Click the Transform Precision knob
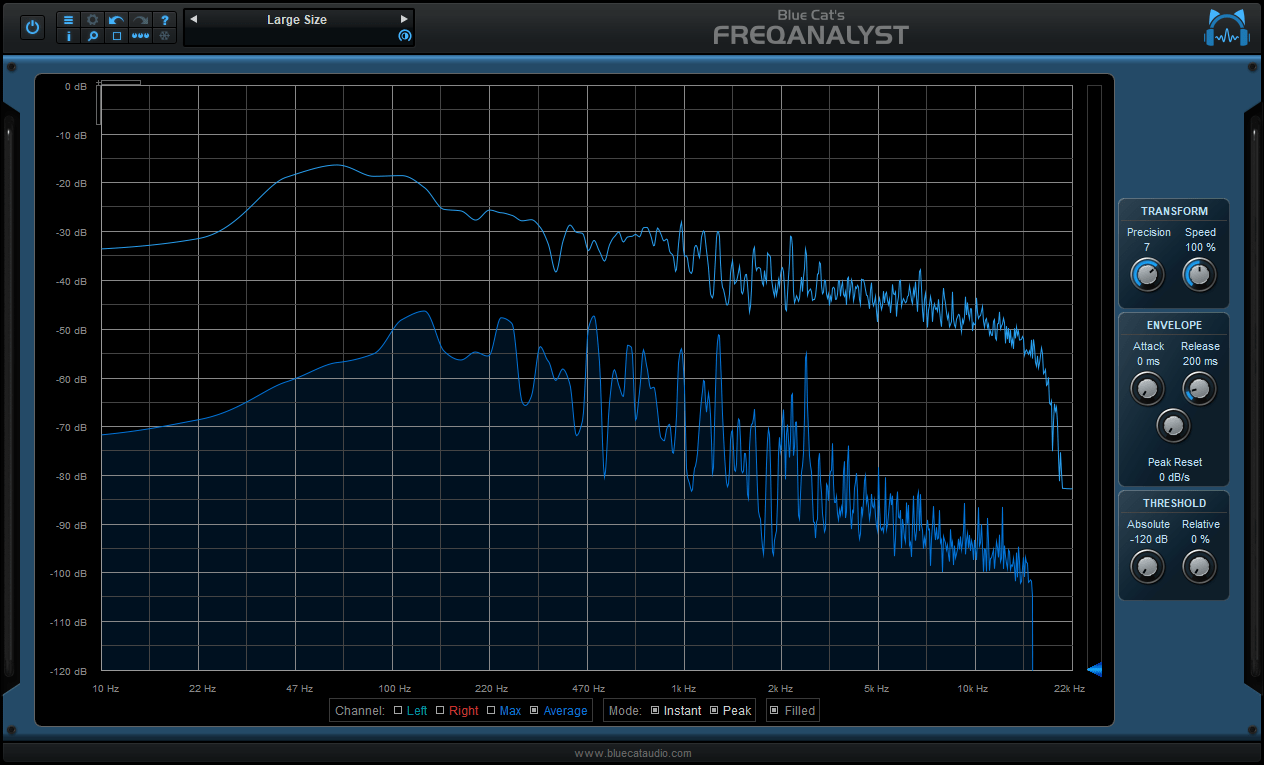Image resolution: width=1264 pixels, height=765 pixels. (1148, 274)
